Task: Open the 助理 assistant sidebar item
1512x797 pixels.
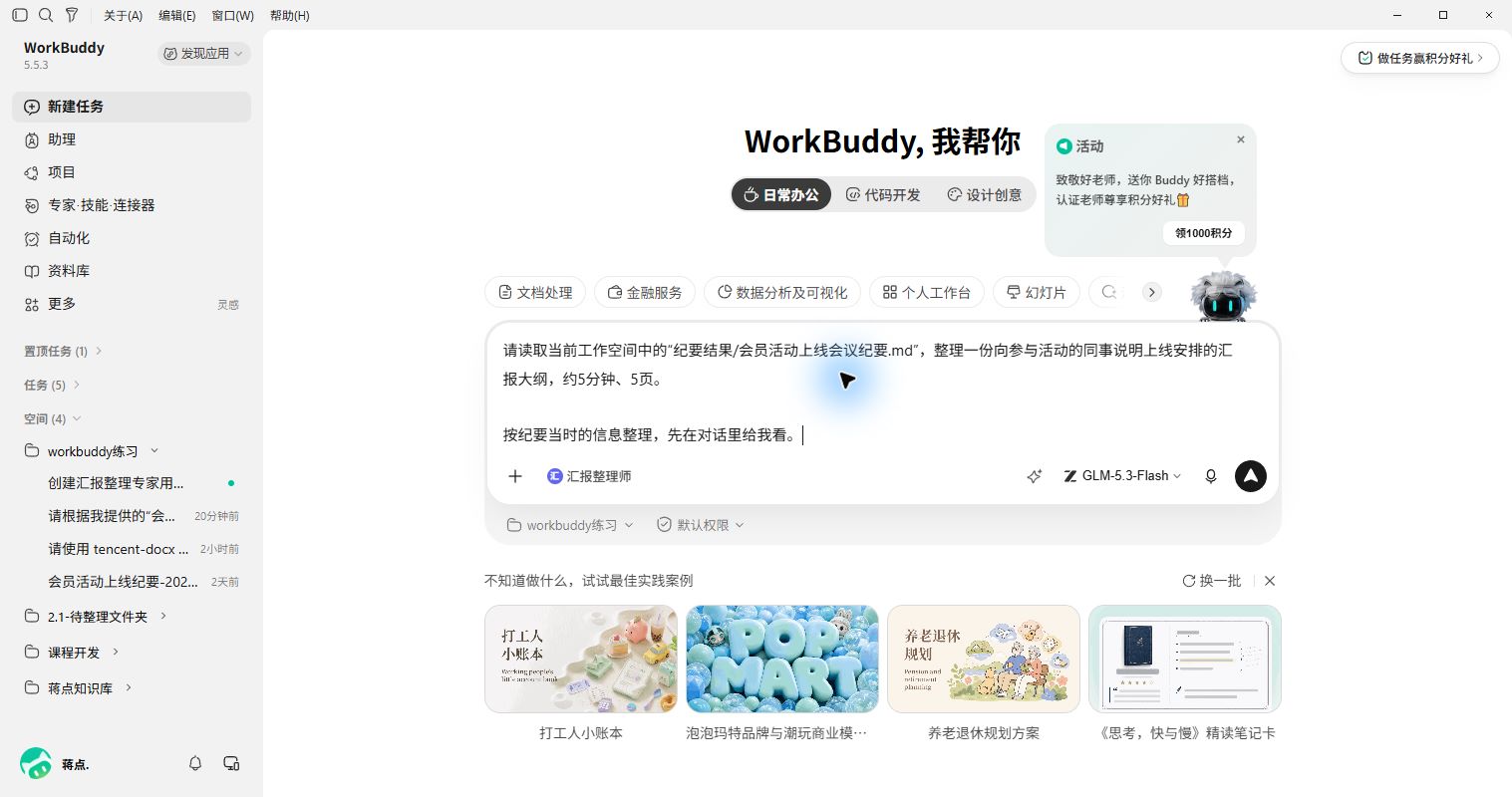Action: (132, 139)
